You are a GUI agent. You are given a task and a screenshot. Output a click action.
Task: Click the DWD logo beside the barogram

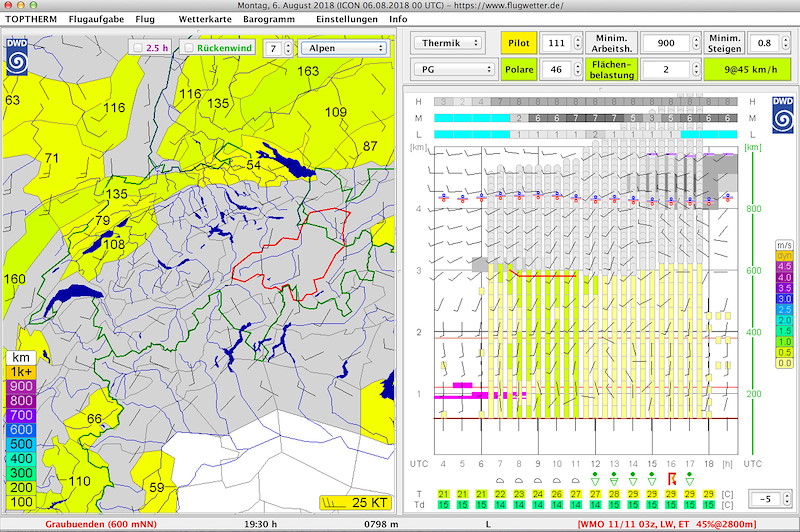pos(782,115)
